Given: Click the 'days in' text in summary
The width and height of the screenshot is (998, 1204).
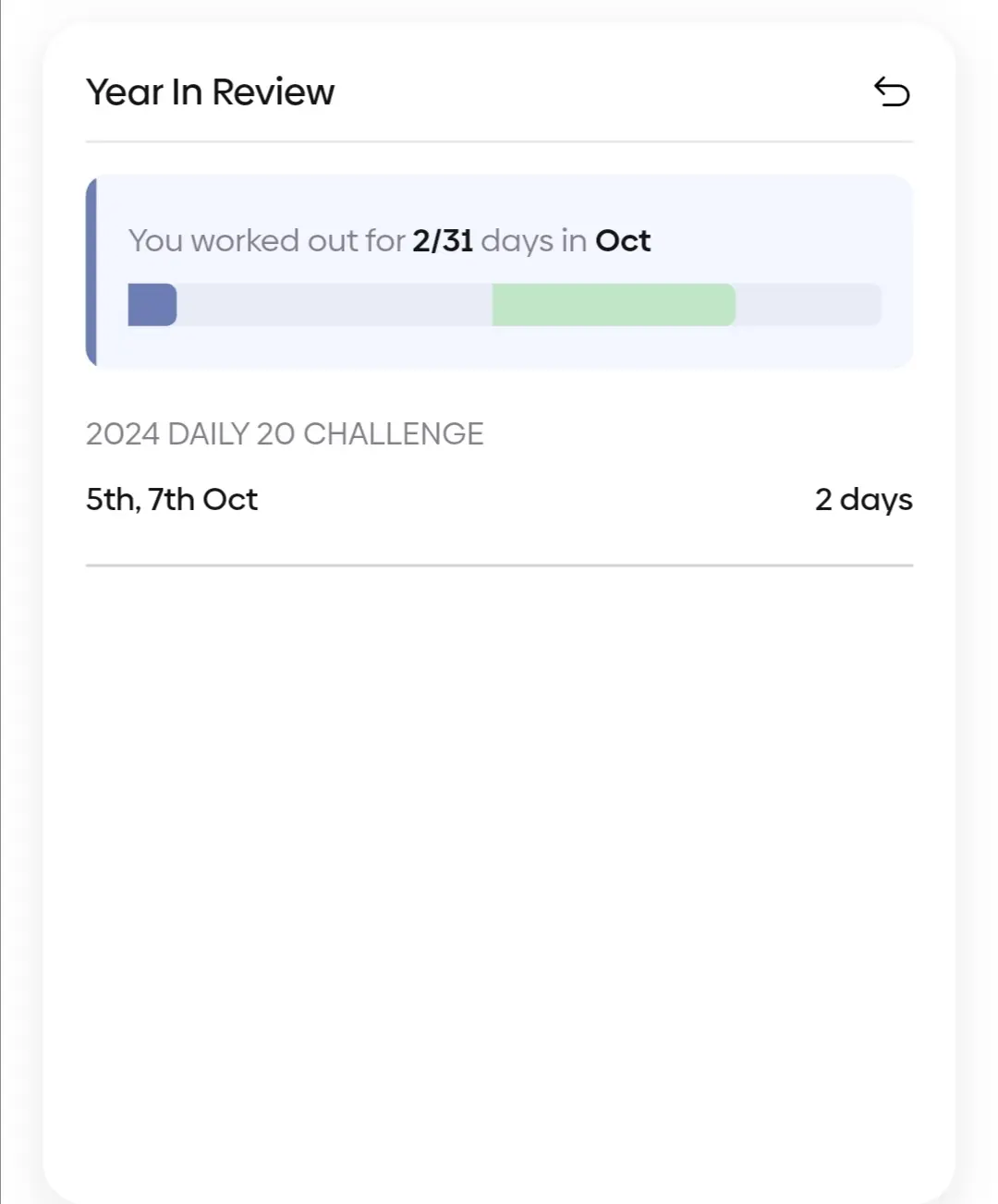Looking at the screenshot, I should tap(533, 241).
